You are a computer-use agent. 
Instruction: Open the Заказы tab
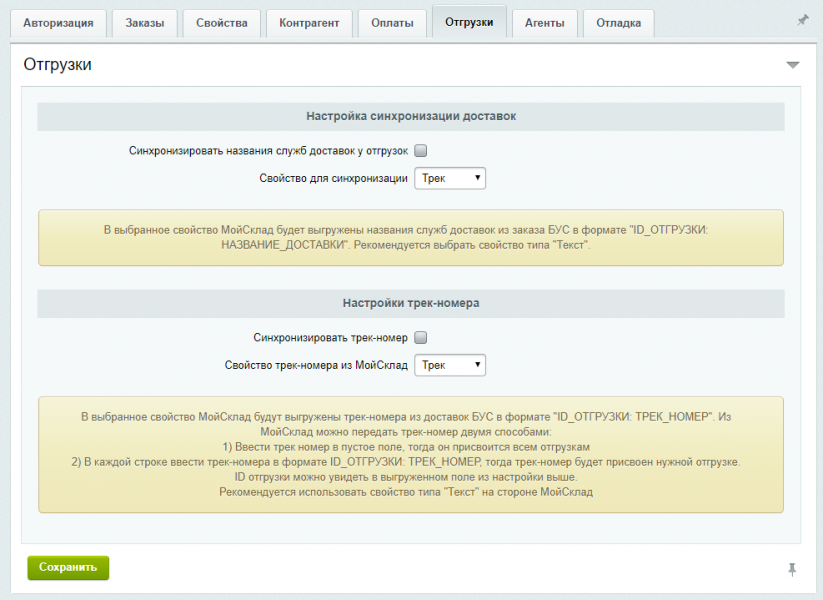pyautogui.click(x=144, y=23)
